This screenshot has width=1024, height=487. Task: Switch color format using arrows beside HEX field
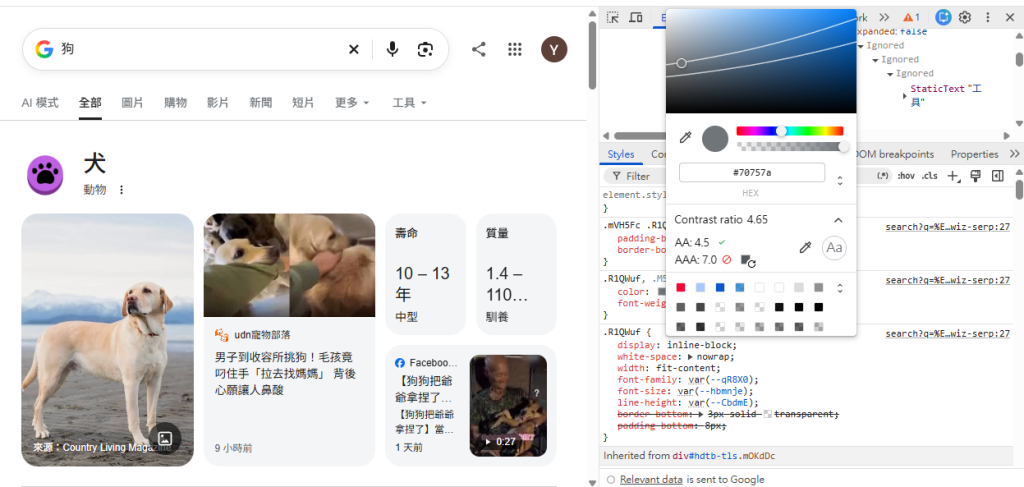pyautogui.click(x=840, y=181)
